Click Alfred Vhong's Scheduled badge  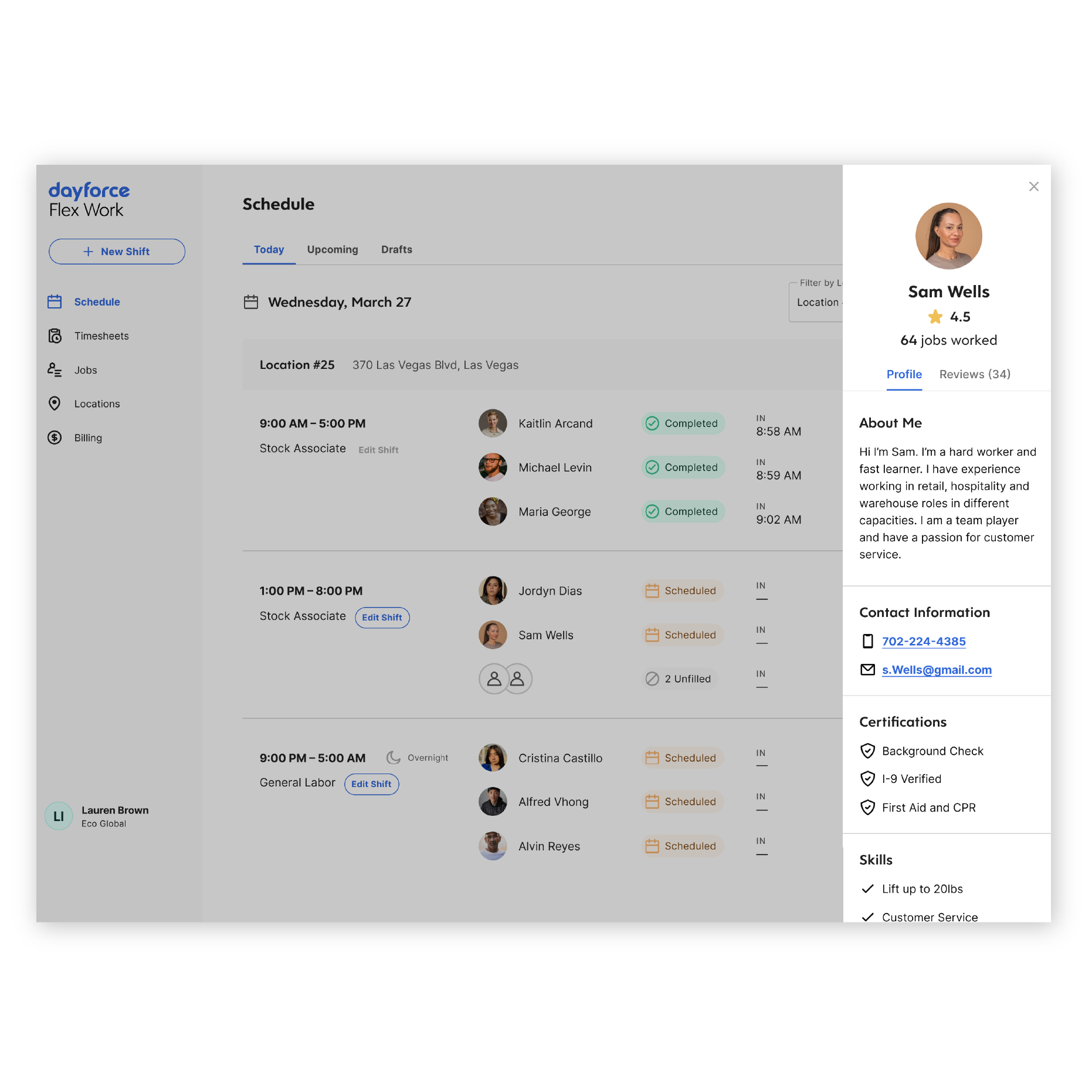[x=682, y=802]
